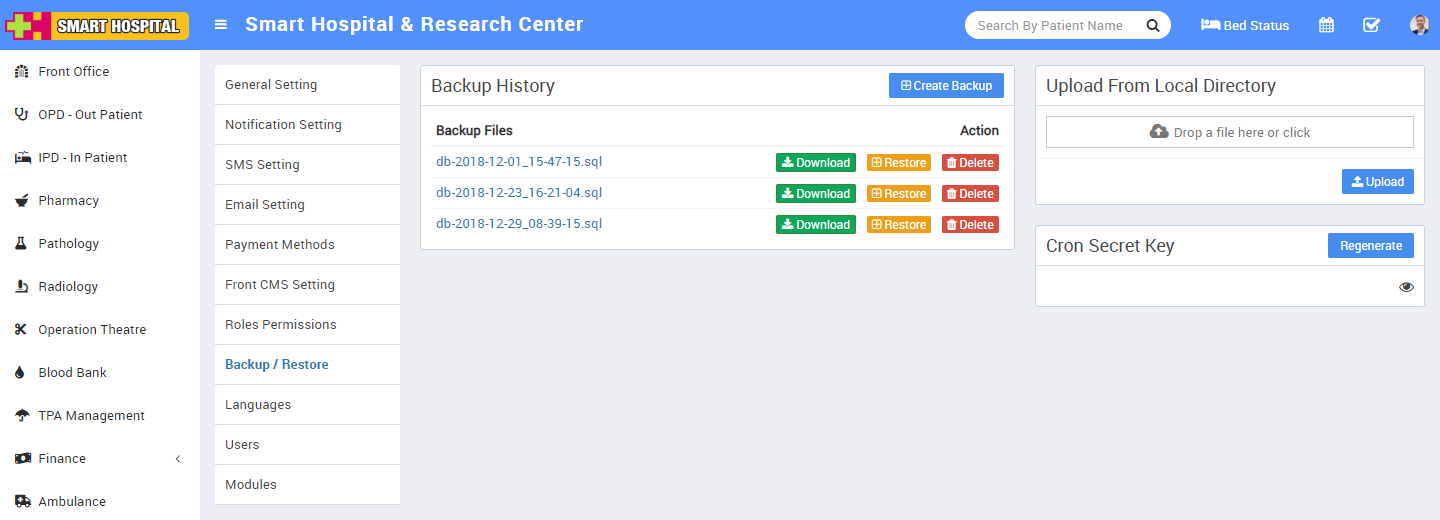Click the file drop zone to upload
The width and height of the screenshot is (1440, 520).
[1229, 132]
